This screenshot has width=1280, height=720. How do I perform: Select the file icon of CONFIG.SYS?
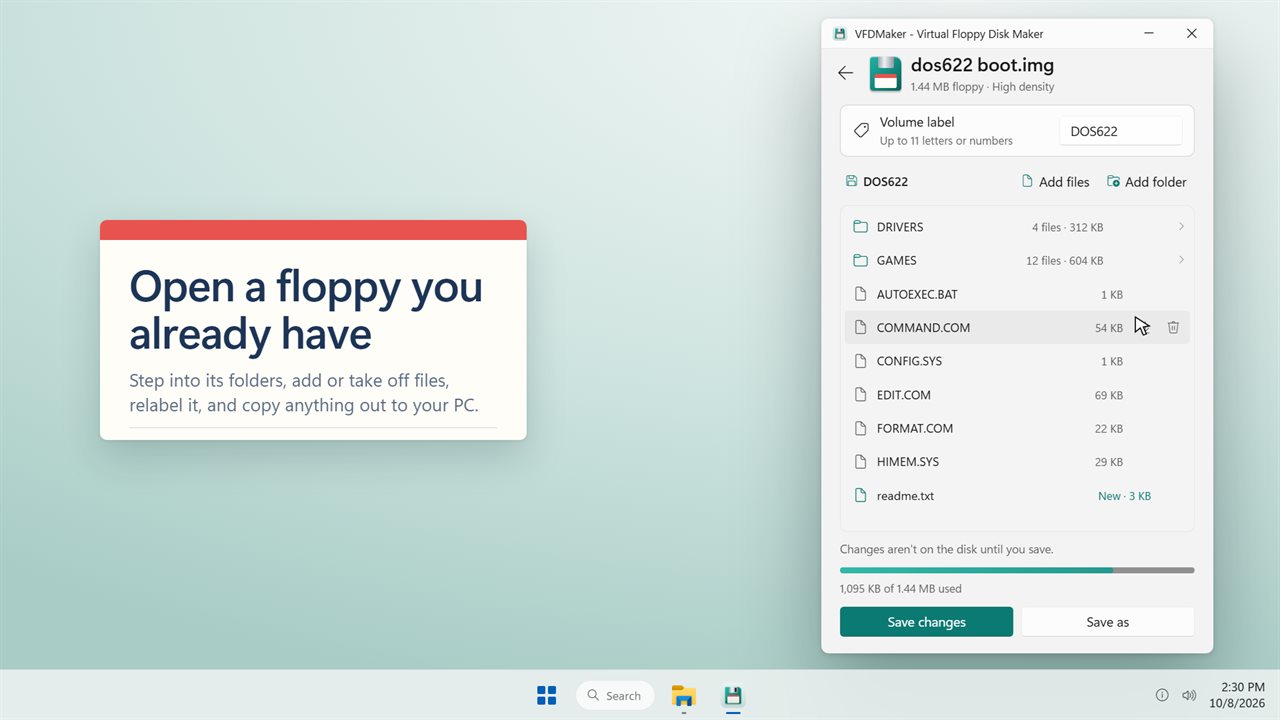click(860, 361)
